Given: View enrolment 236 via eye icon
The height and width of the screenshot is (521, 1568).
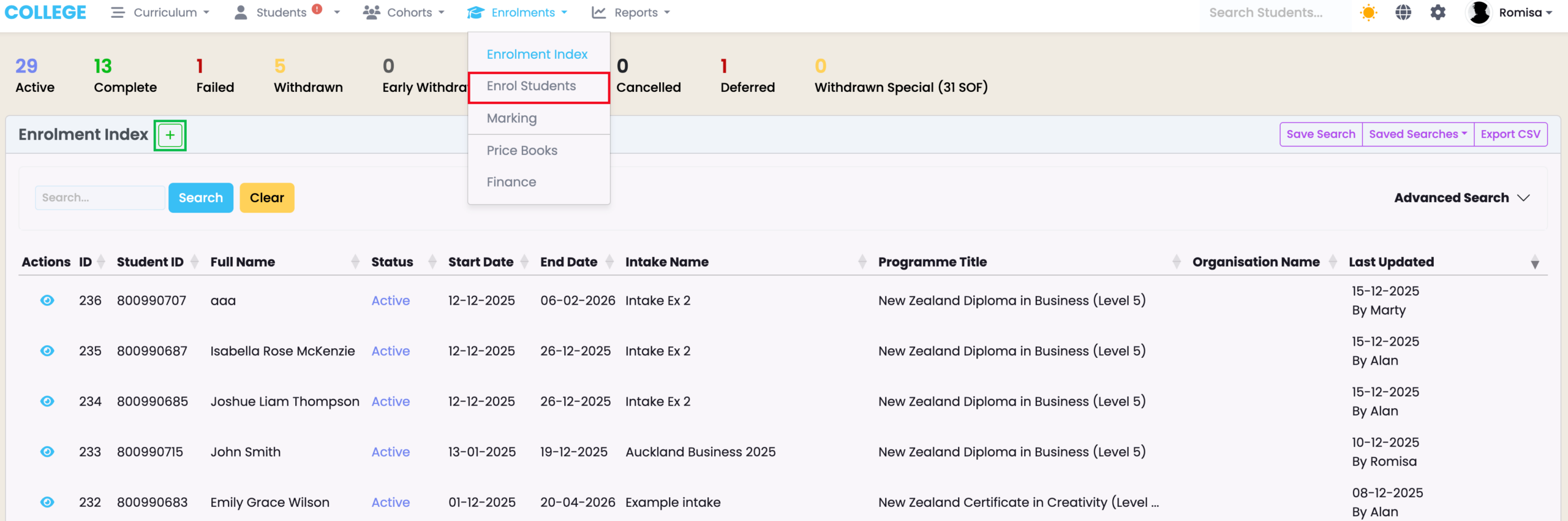Looking at the screenshot, I should [x=47, y=300].
